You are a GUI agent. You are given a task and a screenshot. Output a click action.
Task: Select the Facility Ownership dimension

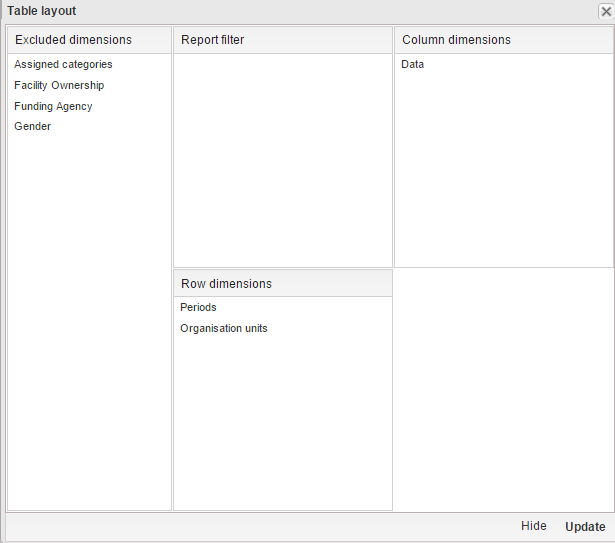tap(59, 85)
